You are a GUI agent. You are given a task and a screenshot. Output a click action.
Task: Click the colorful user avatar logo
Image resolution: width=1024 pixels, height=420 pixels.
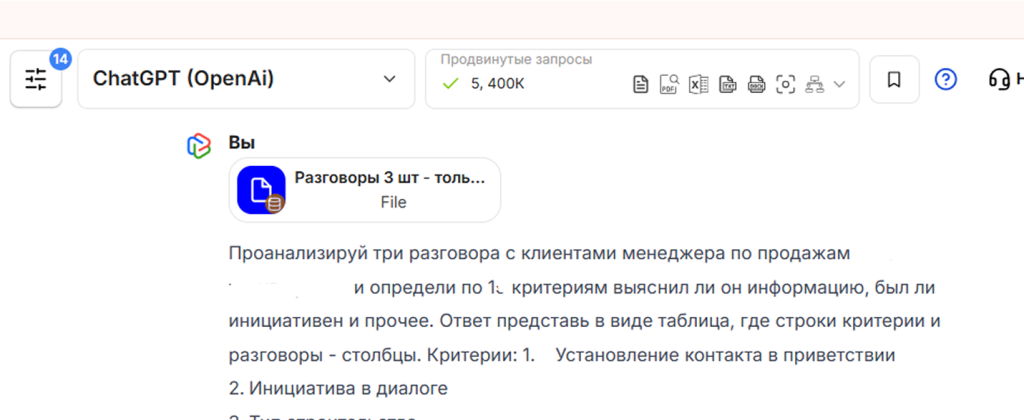click(199, 145)
